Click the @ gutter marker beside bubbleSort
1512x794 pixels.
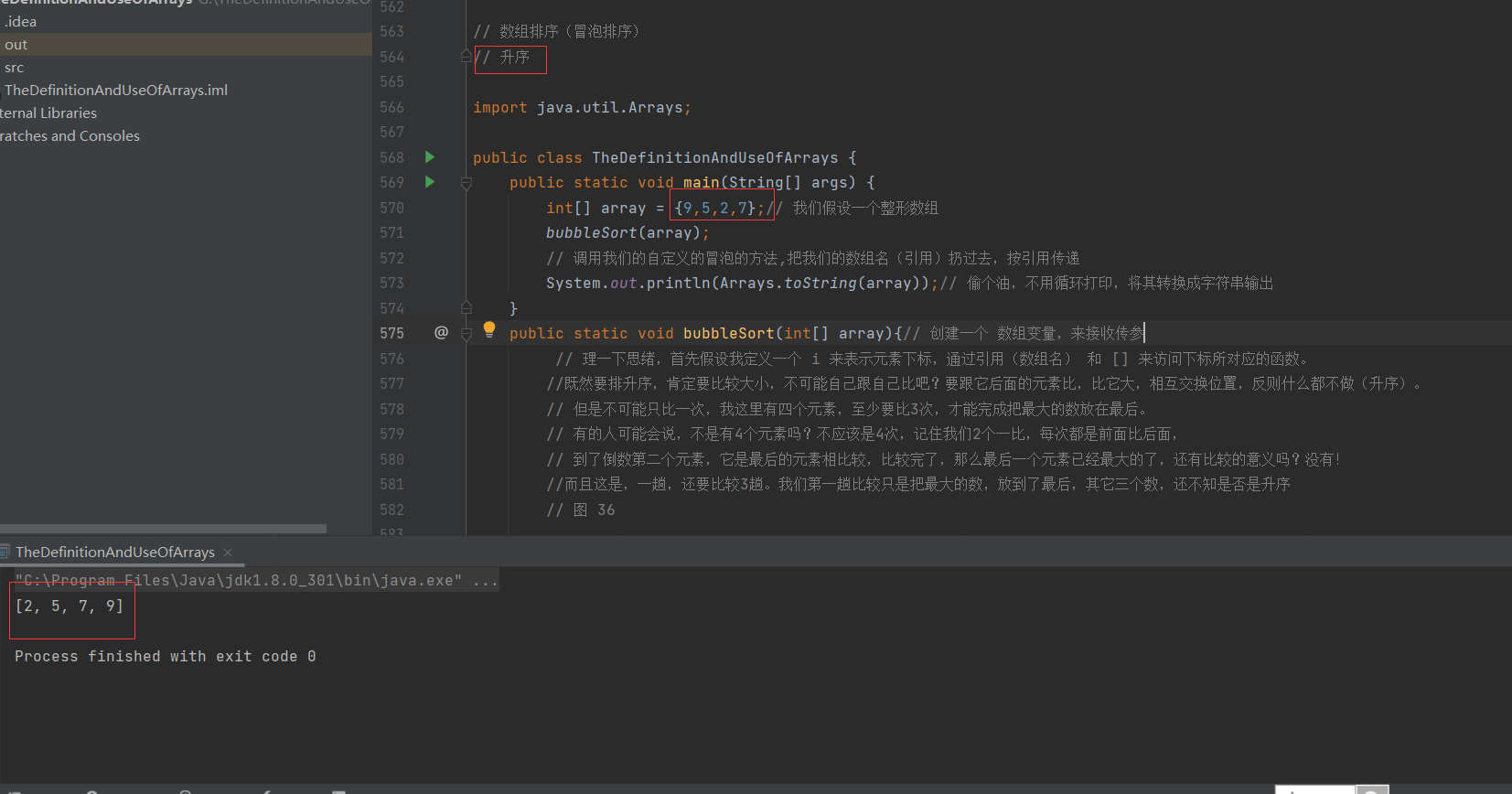[x=441, y=333]
